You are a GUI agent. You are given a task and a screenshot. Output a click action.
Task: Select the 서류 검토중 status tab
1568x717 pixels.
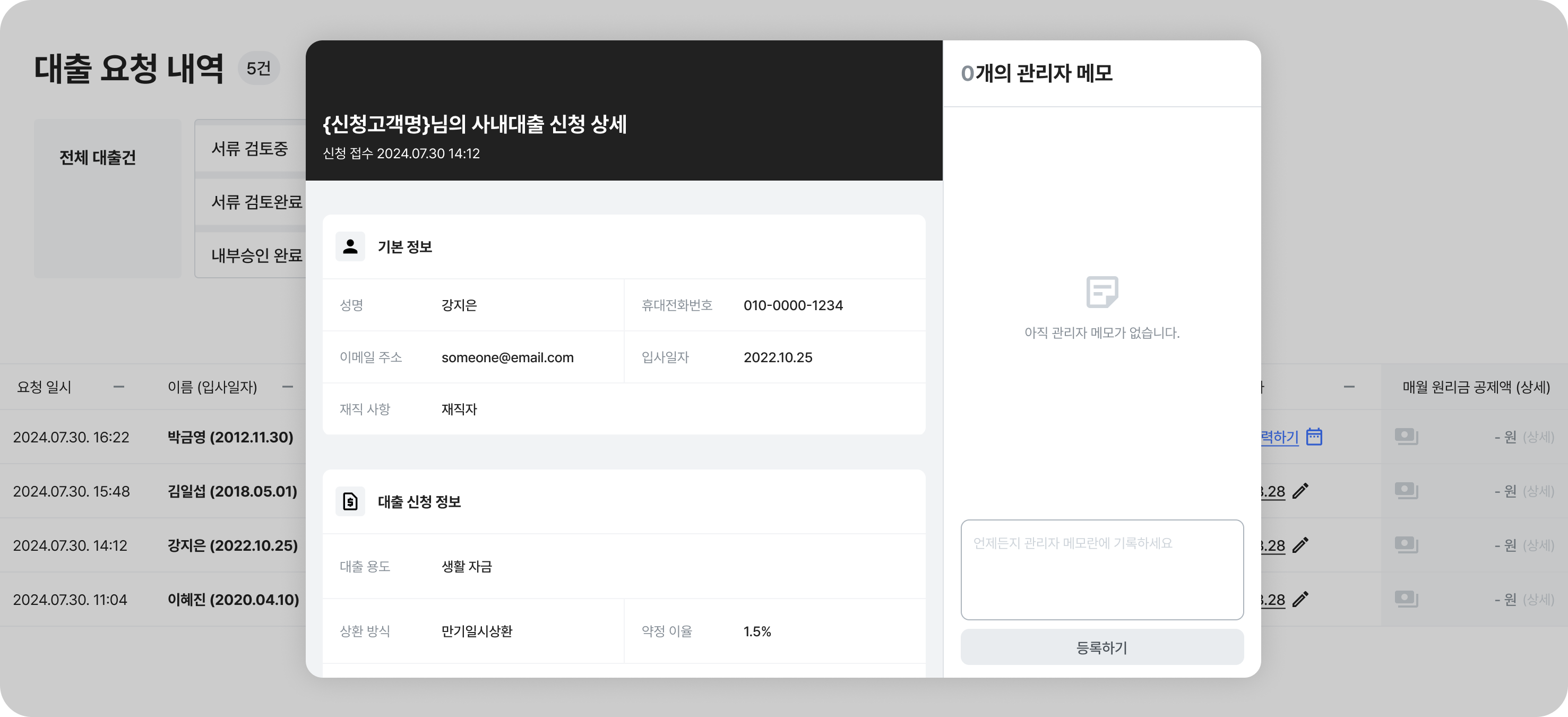coord(249,149)
